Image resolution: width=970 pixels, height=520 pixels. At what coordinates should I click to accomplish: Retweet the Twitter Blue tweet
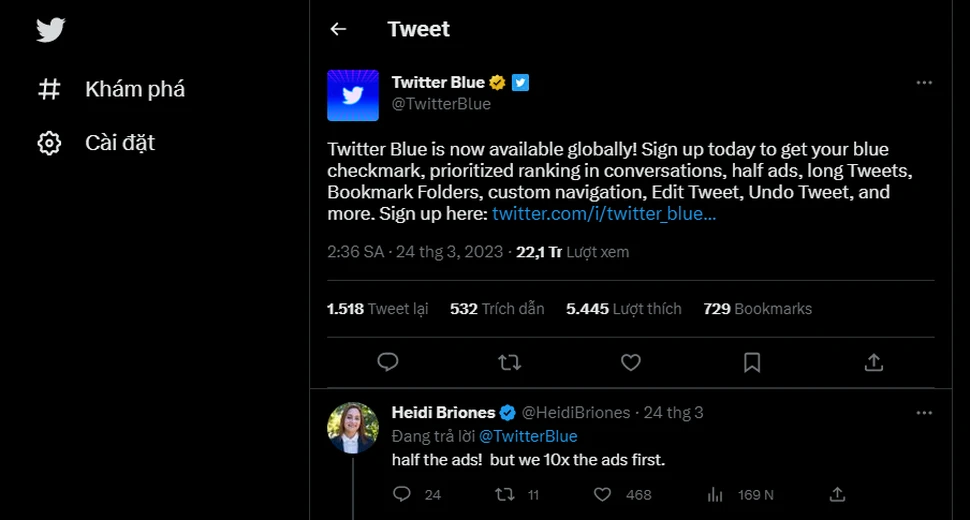tap(509, 362)
